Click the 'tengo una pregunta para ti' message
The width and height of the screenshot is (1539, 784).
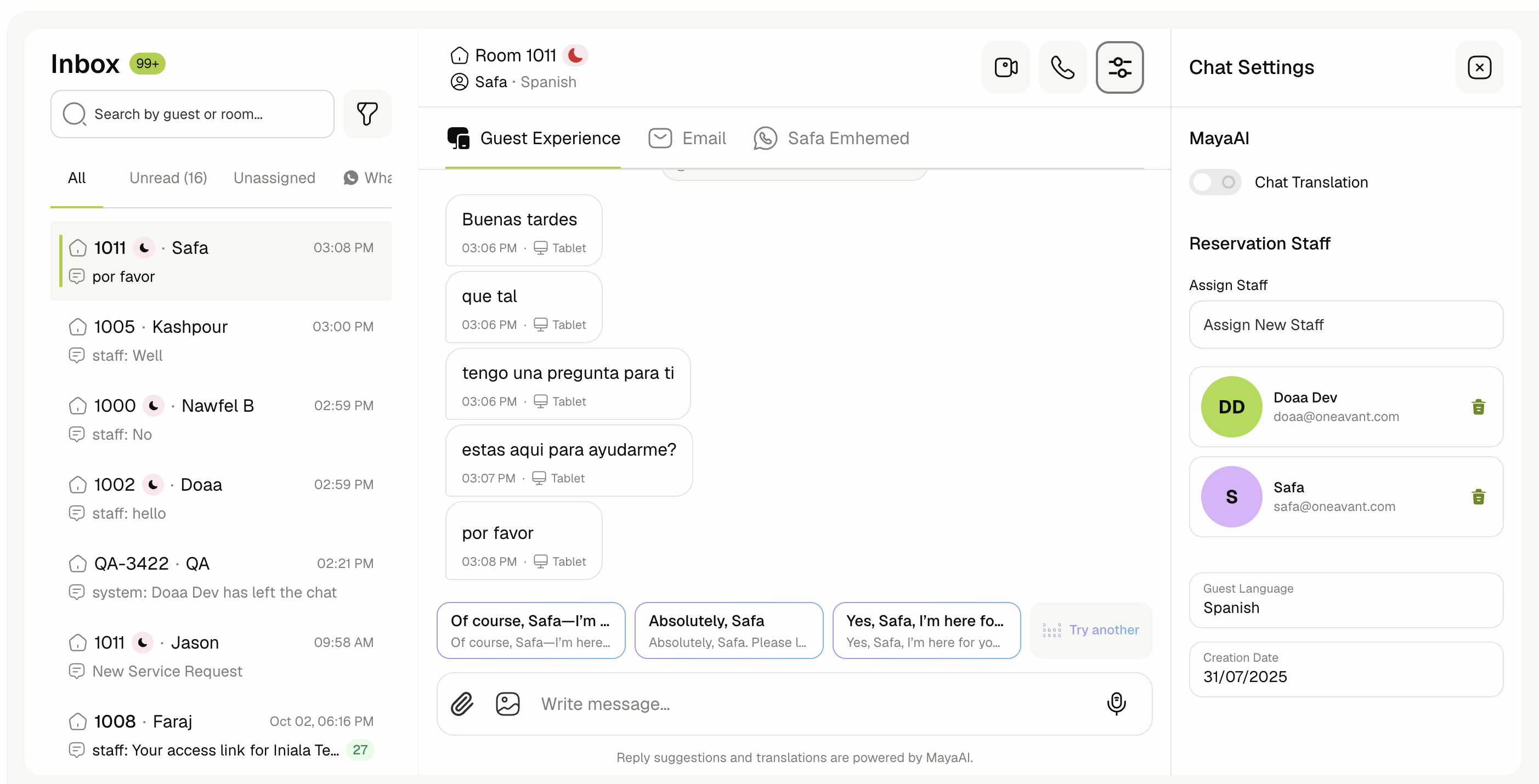pos(568,384)
